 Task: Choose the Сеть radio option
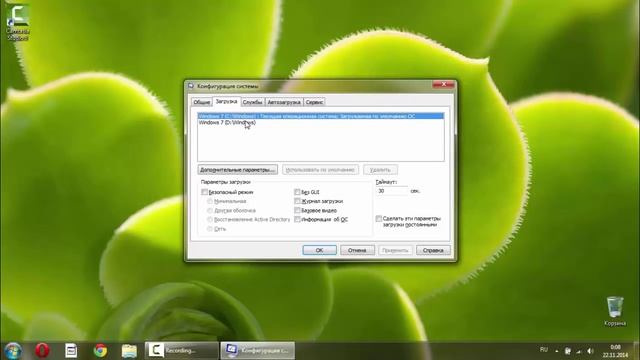(x=210, y=229)
